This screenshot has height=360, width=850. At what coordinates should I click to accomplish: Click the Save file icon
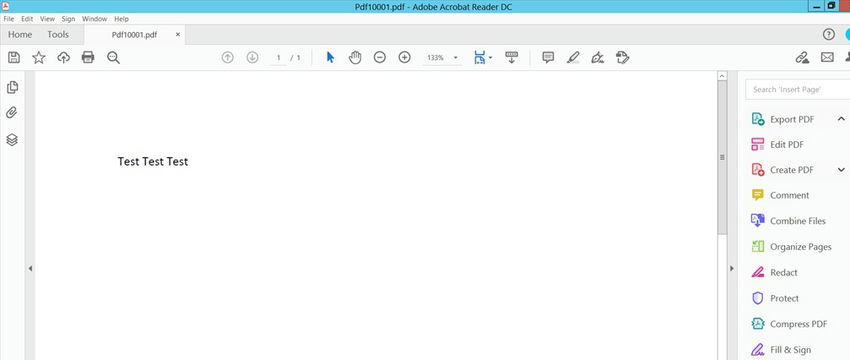14,57
